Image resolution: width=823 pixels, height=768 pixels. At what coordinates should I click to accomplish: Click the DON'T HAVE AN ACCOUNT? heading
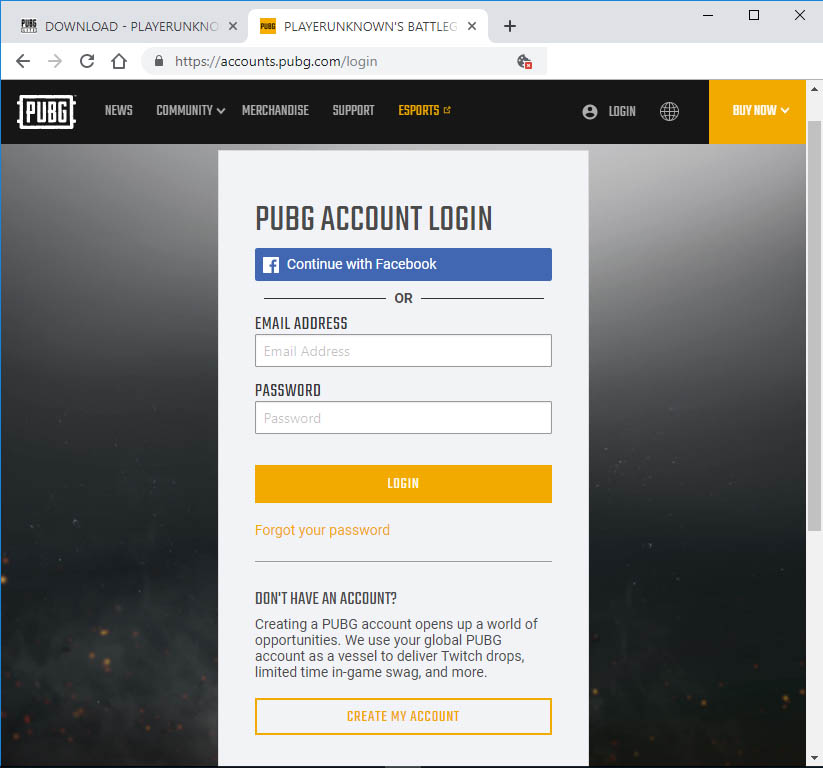326,598
